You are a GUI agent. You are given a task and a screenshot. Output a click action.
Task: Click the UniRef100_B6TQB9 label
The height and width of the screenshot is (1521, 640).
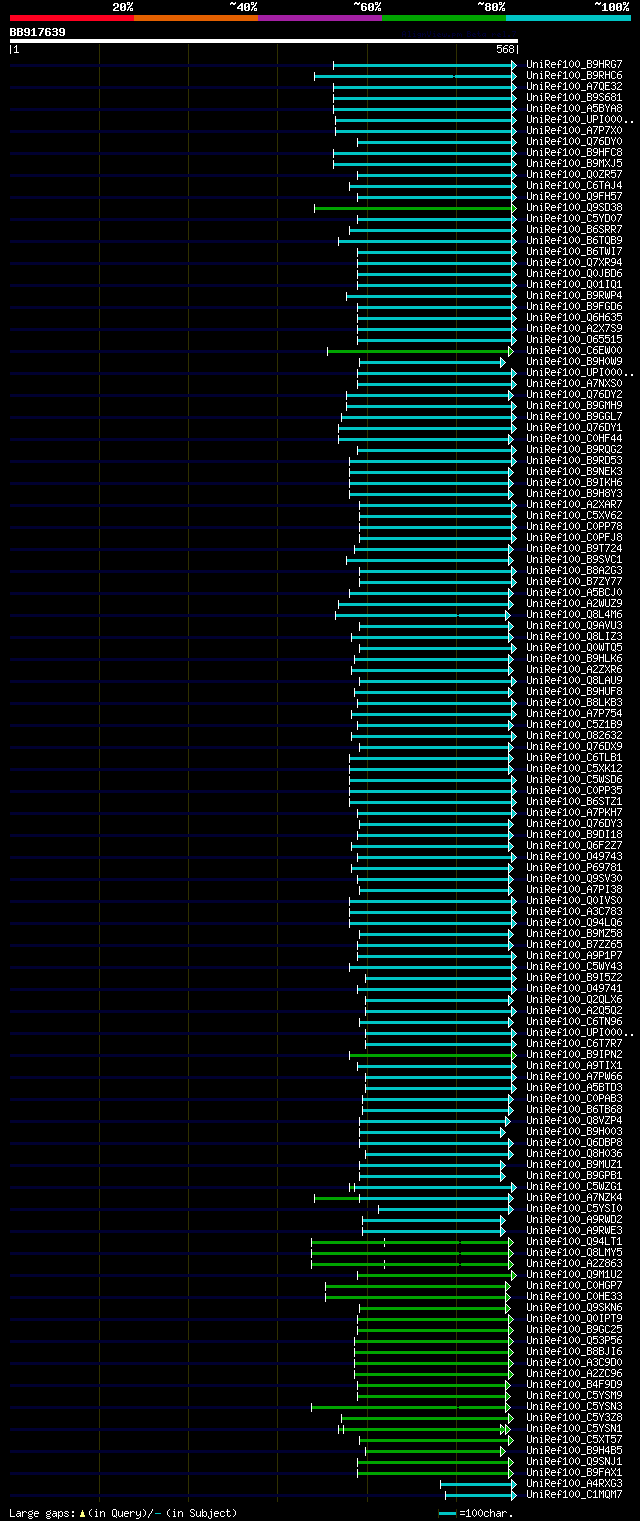click(x=573, y=240)
